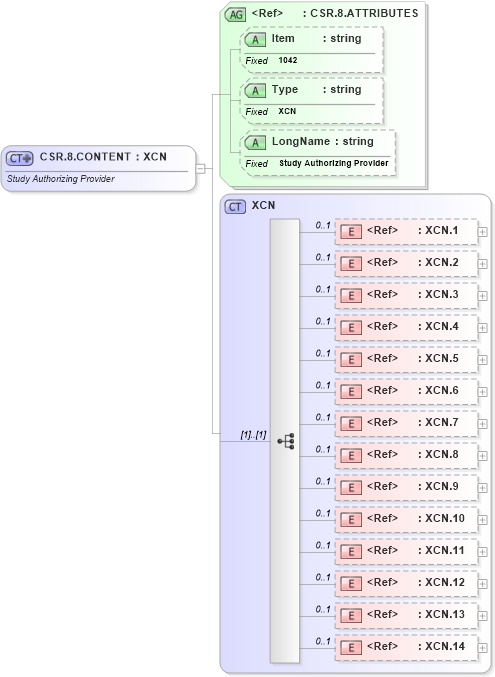The image size is (495, 677).
Task: Expand the XCN.11 element reference
Action: 482,551
